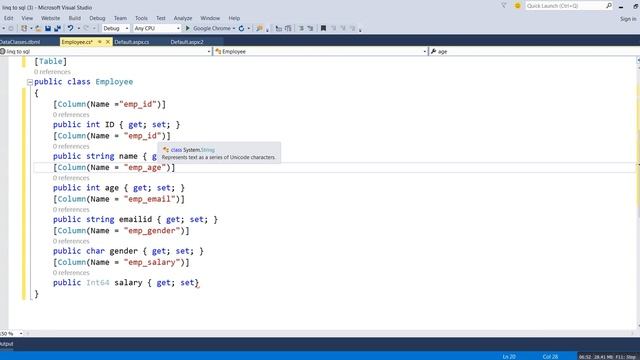Click 0 references above the age property

click(71, 178)
